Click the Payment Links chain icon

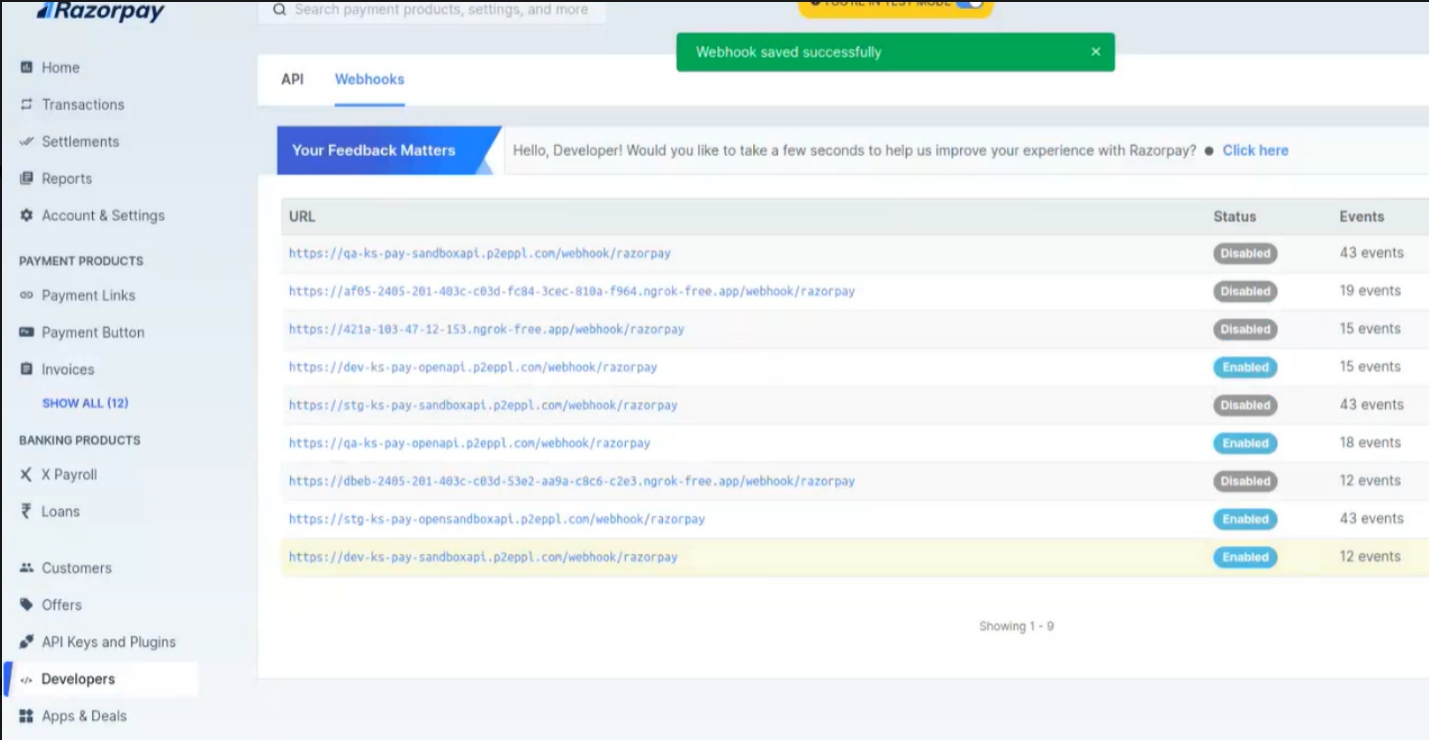pyautogui.click(x=27, y=295)
